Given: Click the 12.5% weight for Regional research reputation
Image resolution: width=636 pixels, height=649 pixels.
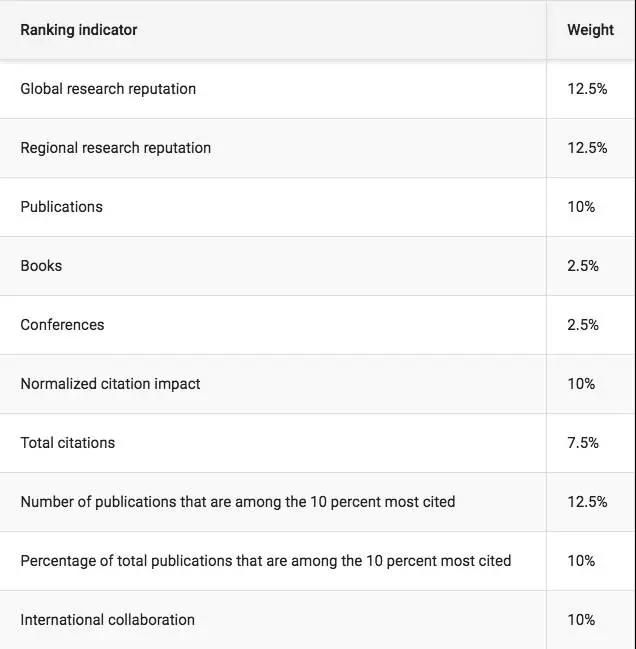Looking at the screenshot, I should click(x=587, y=148).
